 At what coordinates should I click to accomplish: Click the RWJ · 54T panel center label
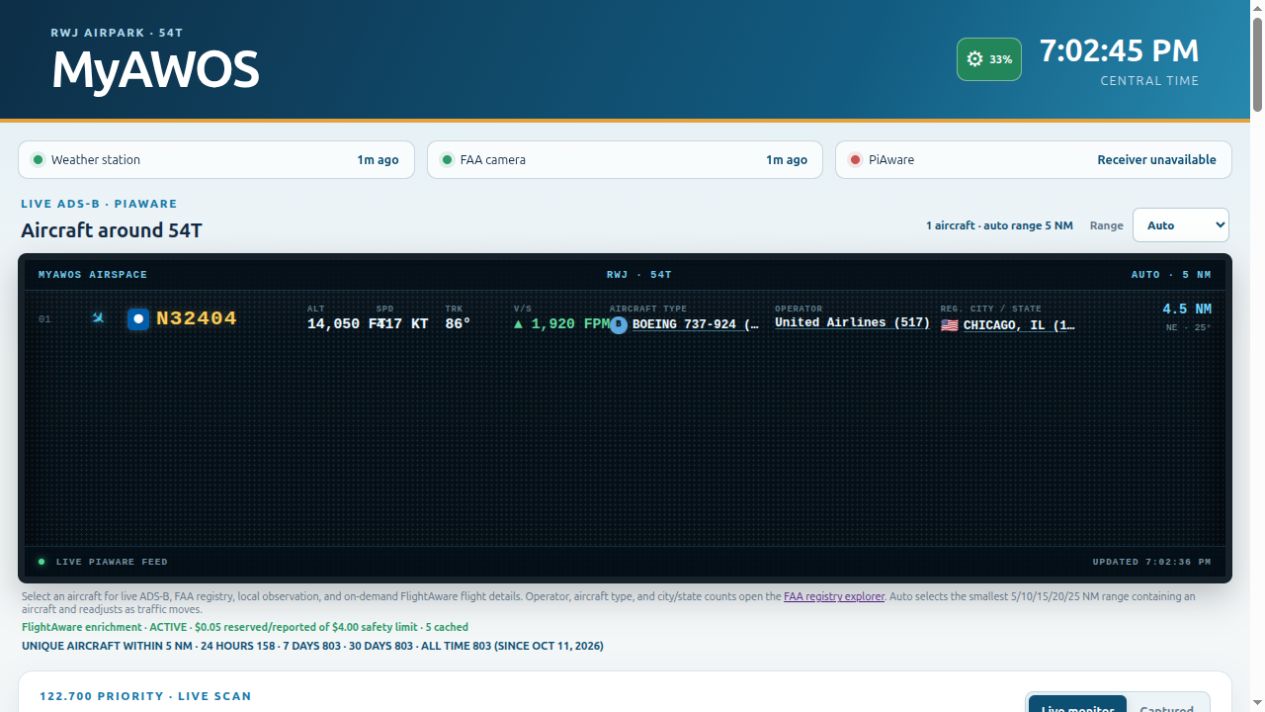click(x=639, y=275)
